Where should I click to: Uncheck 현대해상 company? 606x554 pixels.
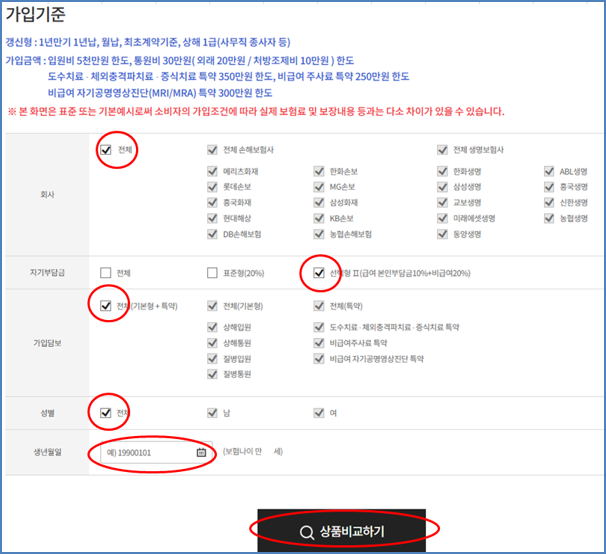tap(212, 218)
